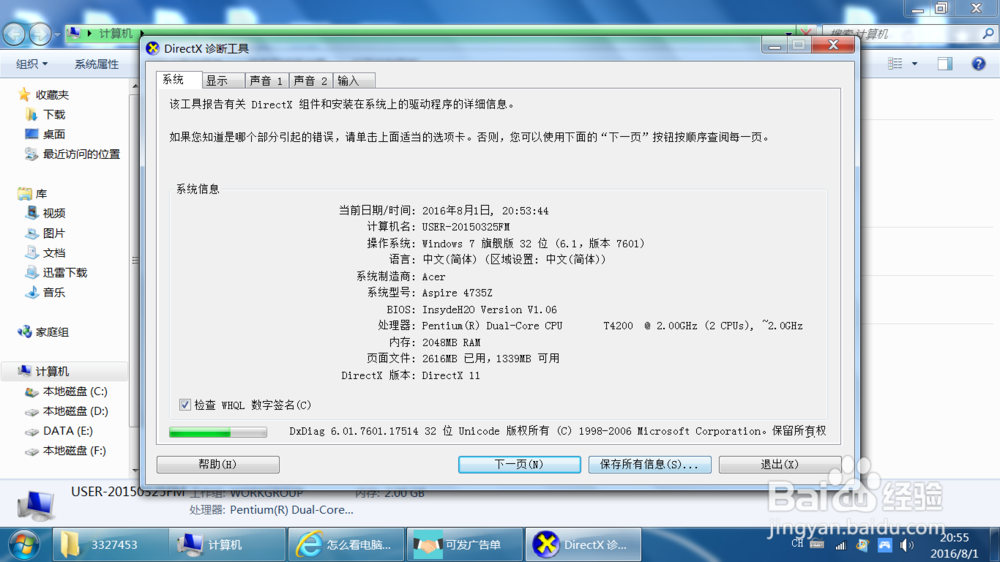Open the 显示 tab in DirectX tool
1000x562 pixels.
(223, 80)
